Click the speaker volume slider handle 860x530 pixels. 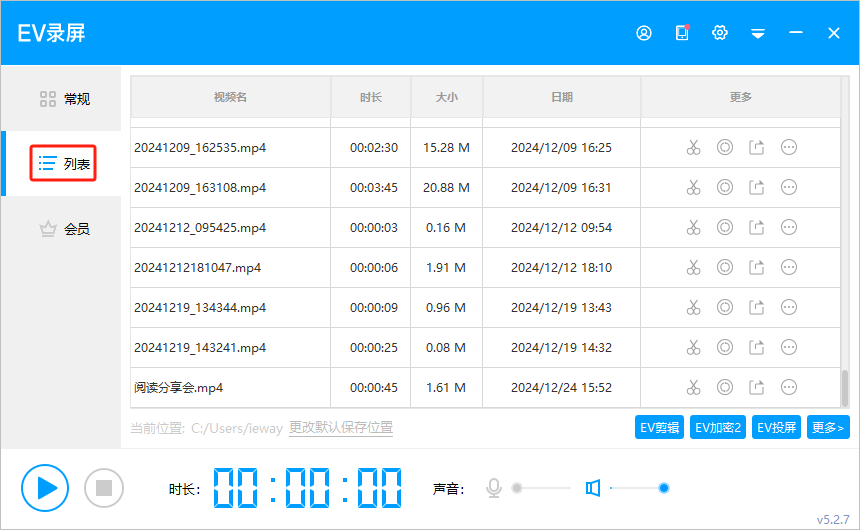[664, 488]
